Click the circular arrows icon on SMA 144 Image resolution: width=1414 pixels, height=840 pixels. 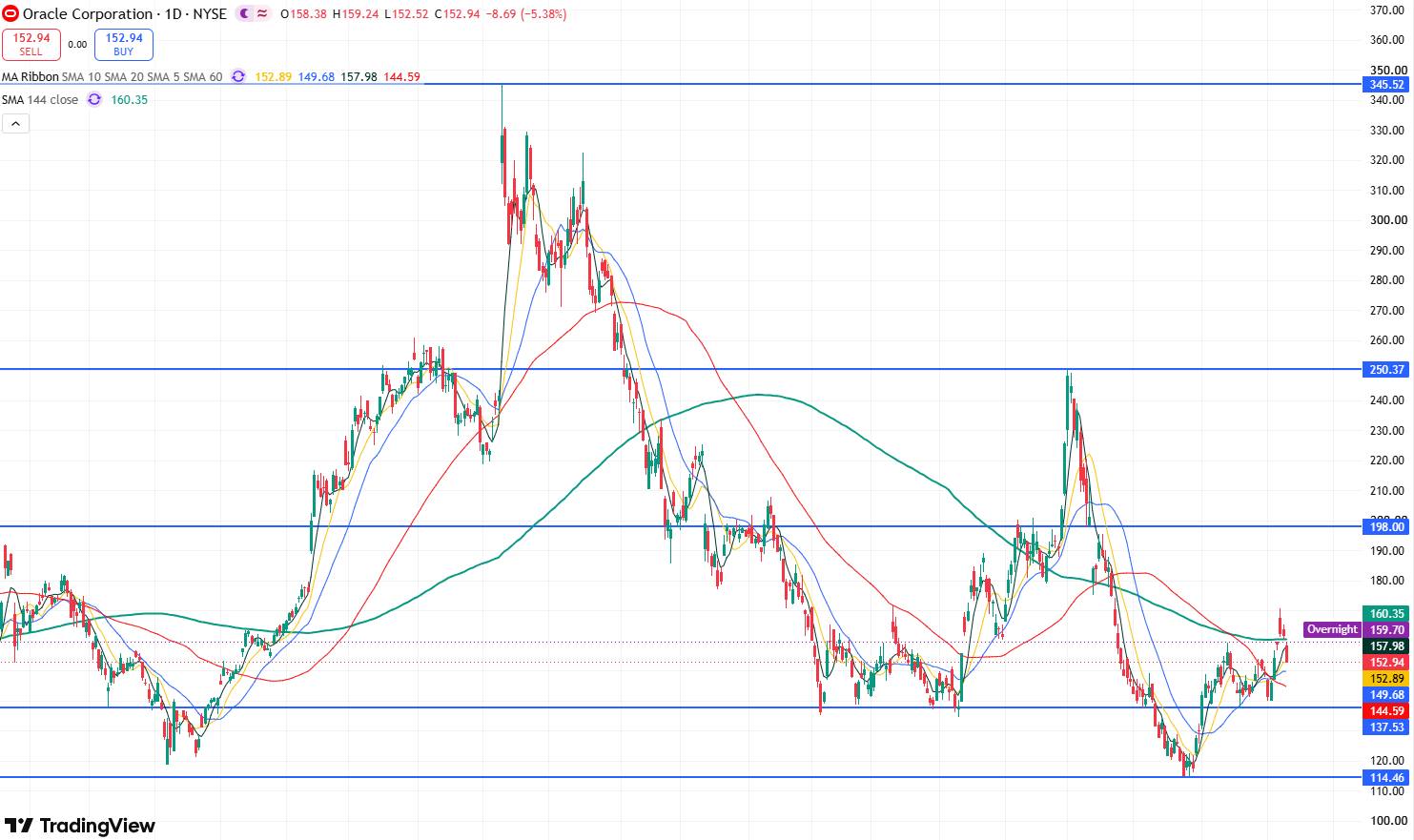[x=94, y=99]
